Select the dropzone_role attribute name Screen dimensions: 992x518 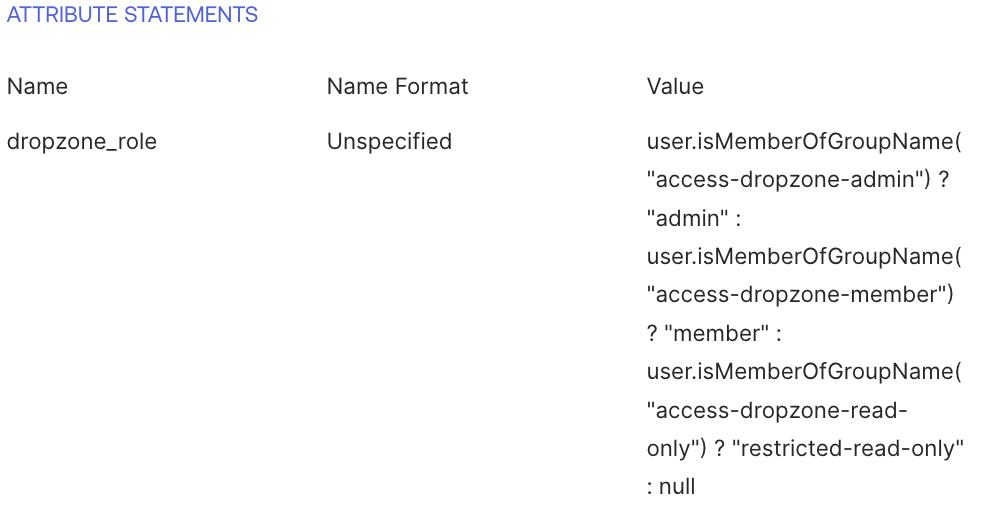pyautogui.click(x=82, y=142)
